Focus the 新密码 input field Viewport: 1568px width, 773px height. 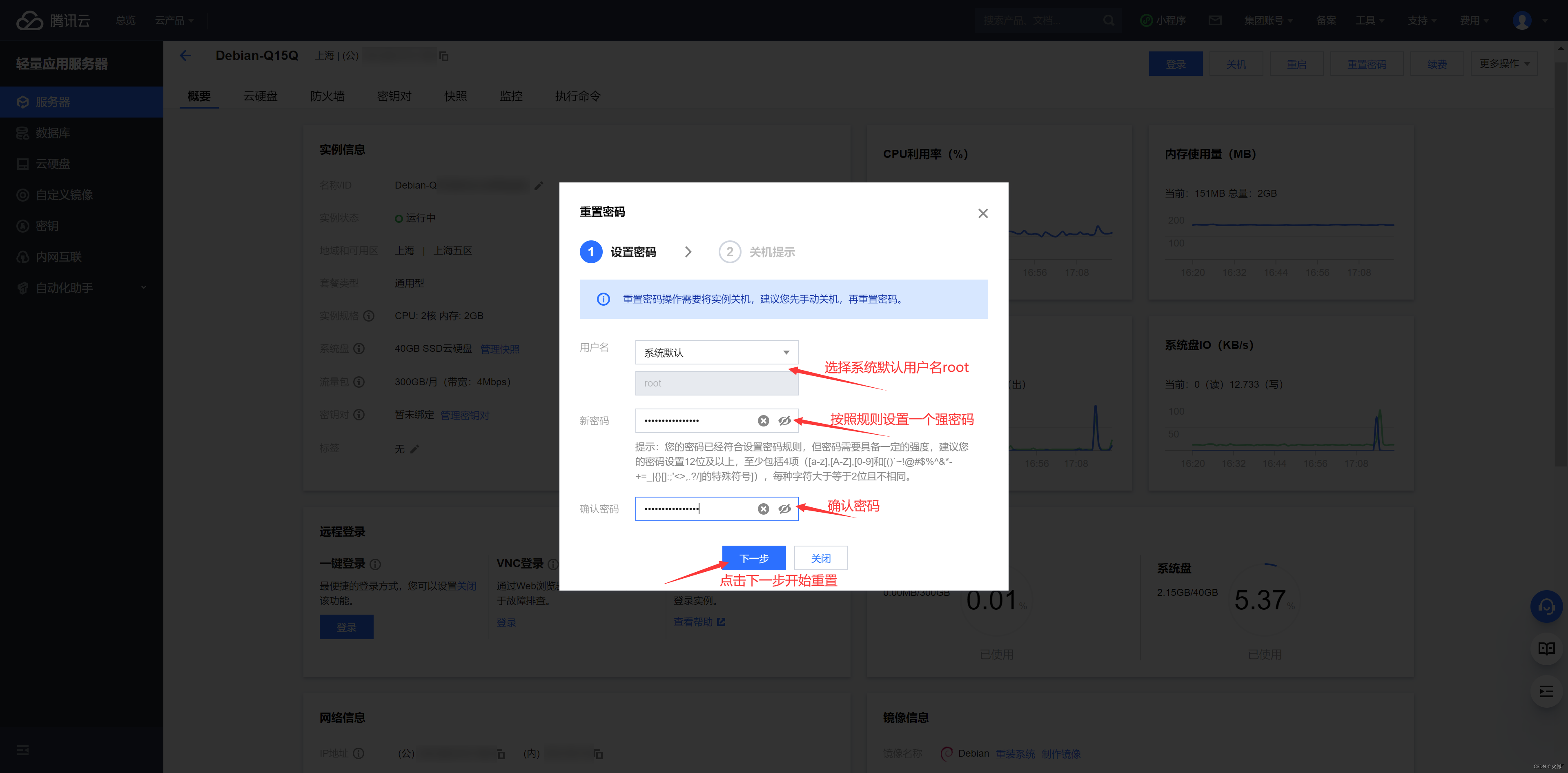pos(717,421)
